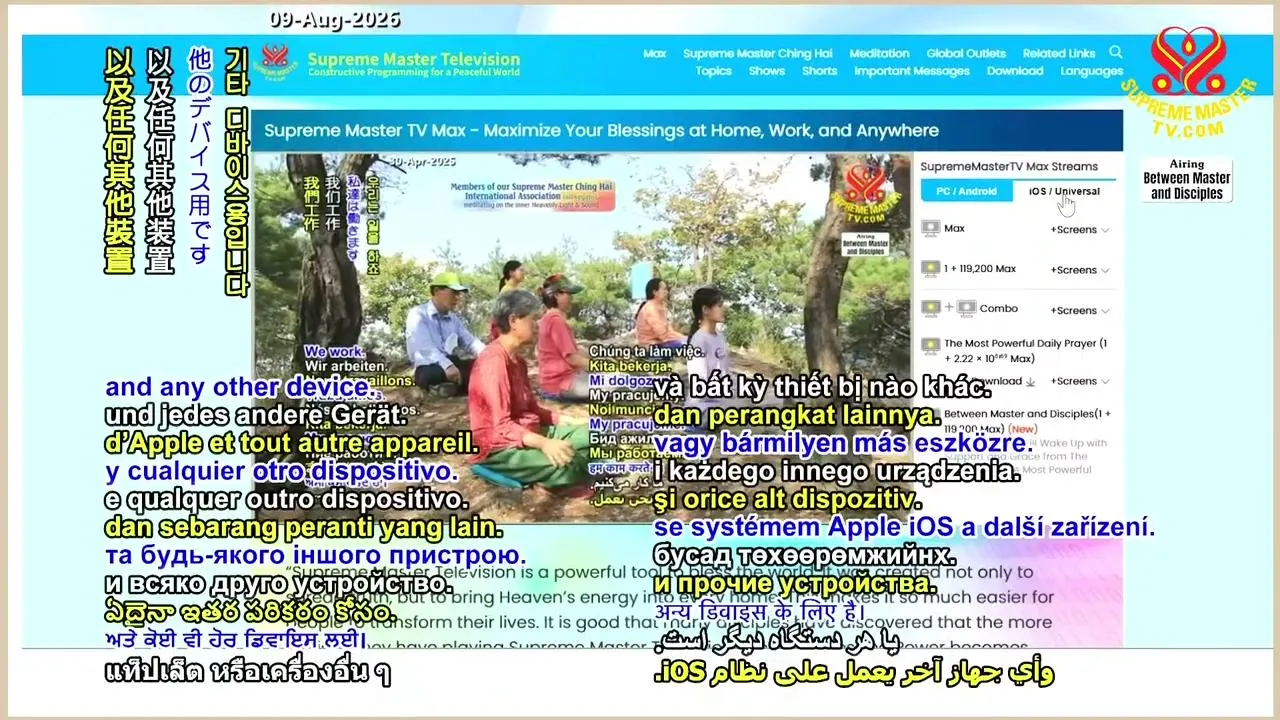Open Related Links in navigation

pyautogui.click(x=1059, y=54)
